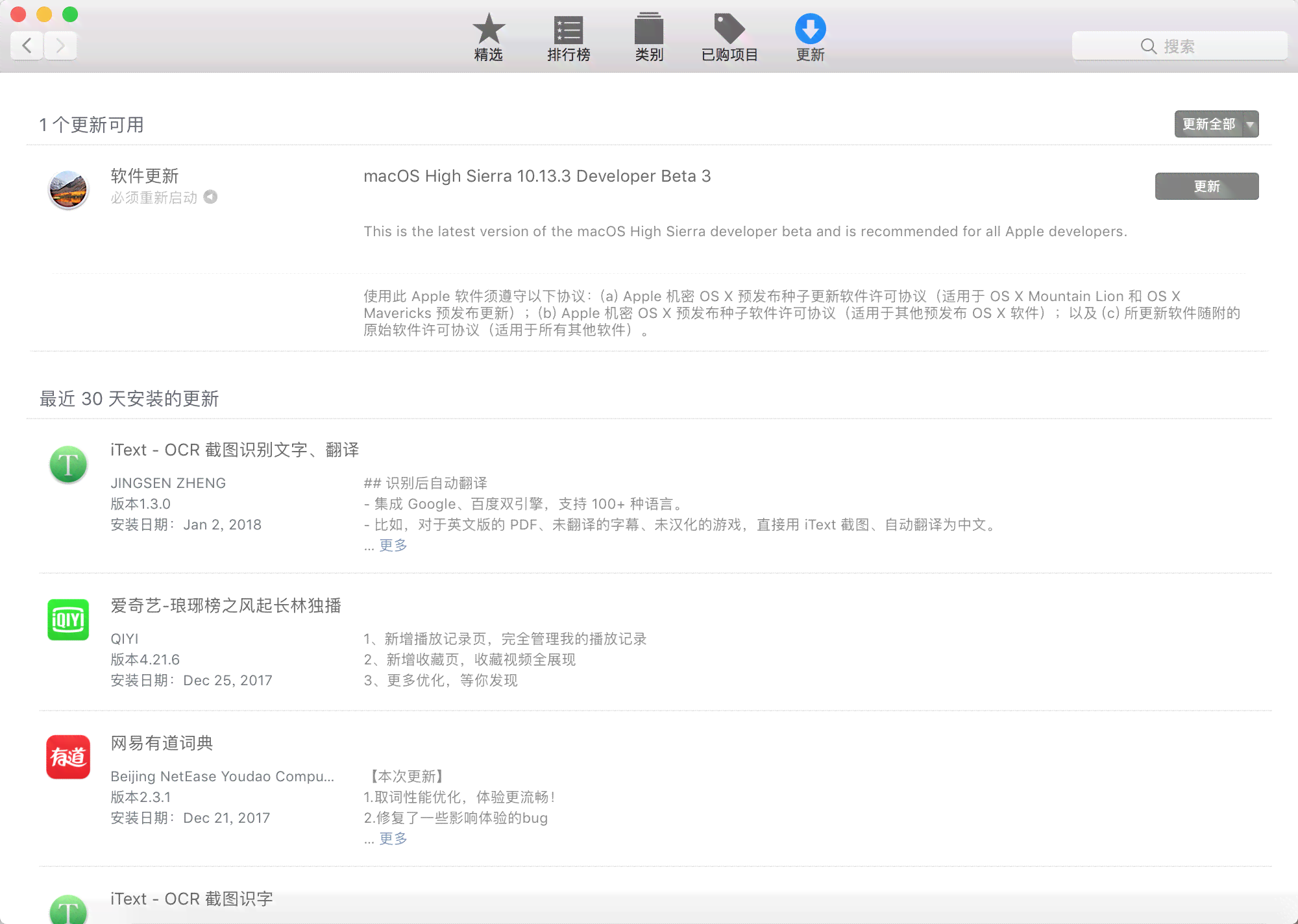Screen dimensions: 1298x924
Task: Expand 更多 in the 网易有道词典 release notes
Action: tap(393, 838)
